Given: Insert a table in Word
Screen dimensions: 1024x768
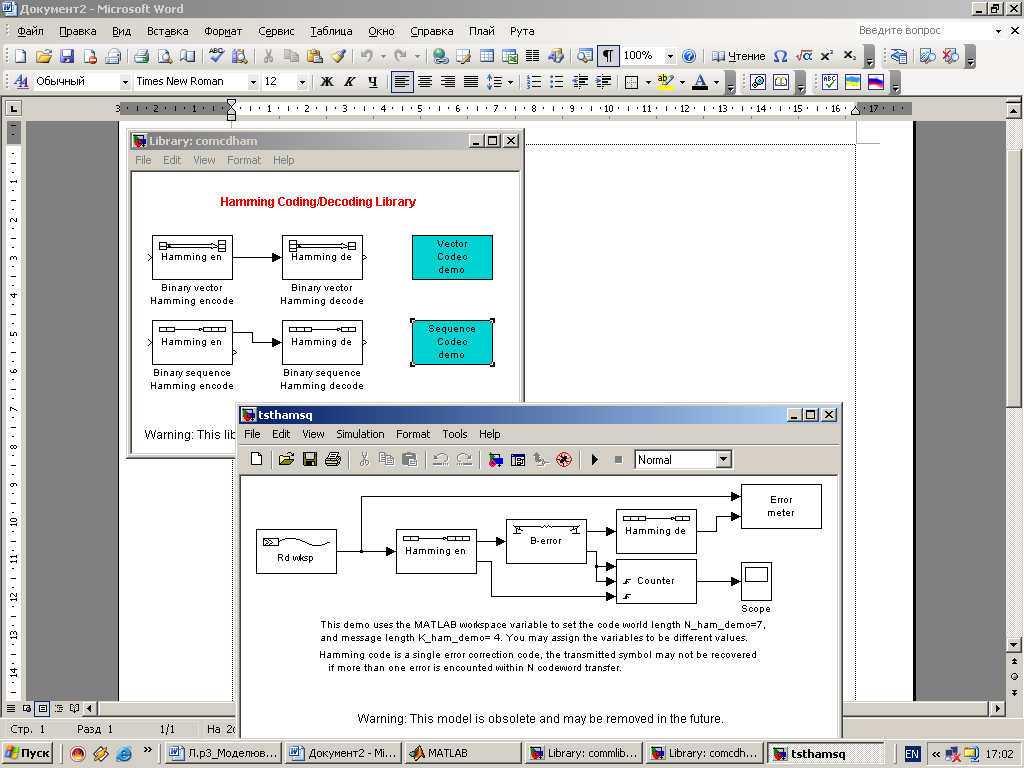Looking at the screenshot, I should [487, 56].
